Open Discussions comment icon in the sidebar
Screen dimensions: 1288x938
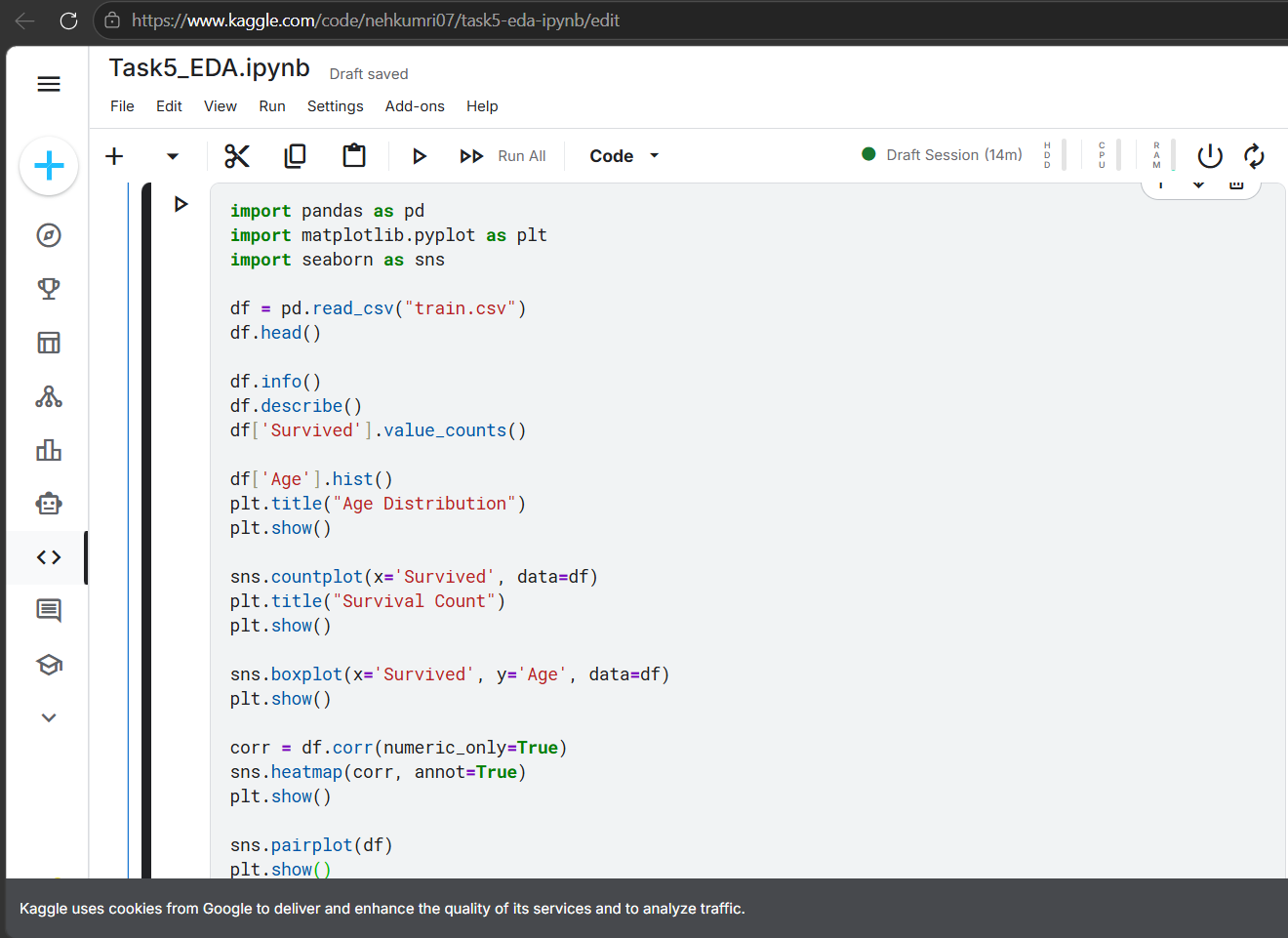(x=49, y=611)
